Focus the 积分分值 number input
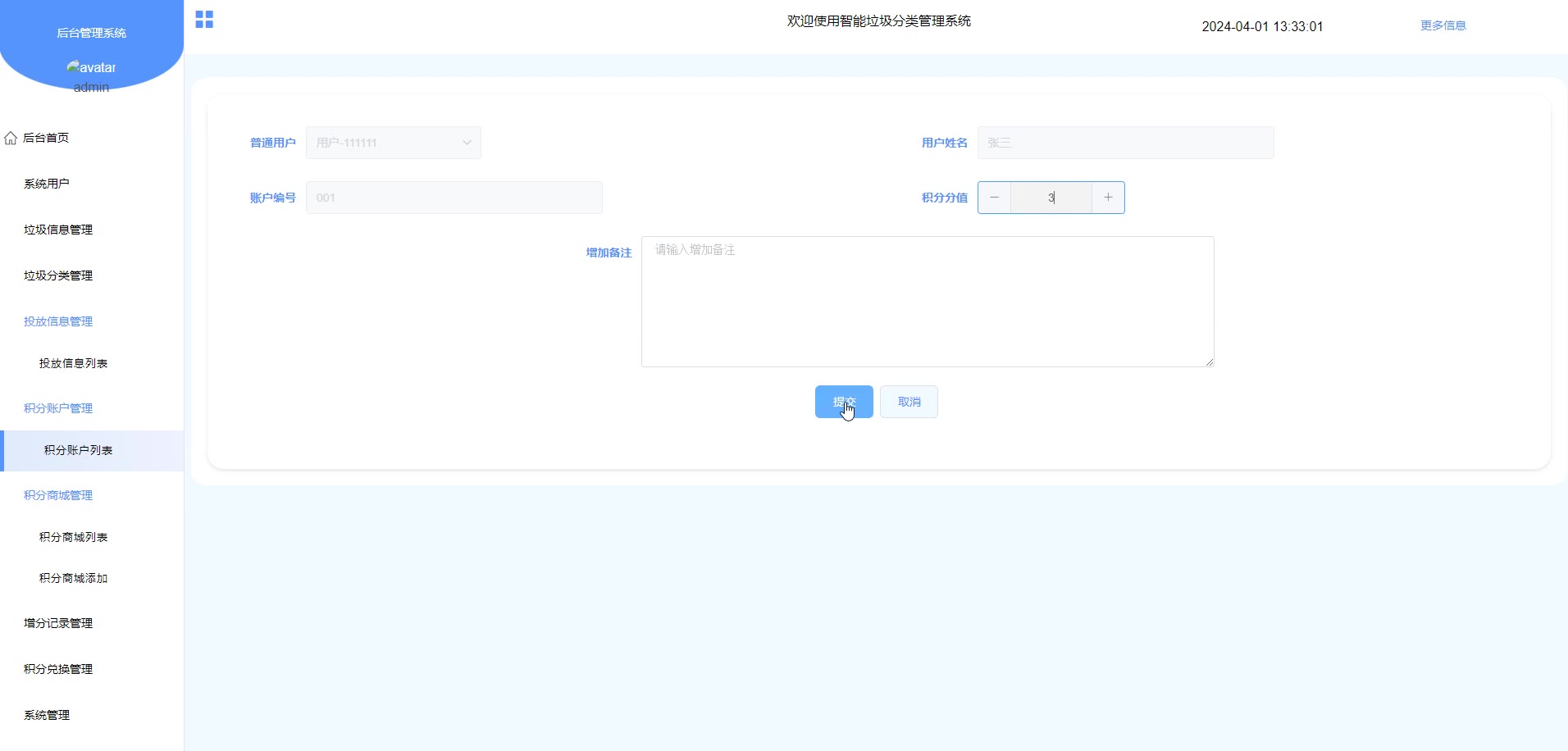This screenshot has height=751, width=1568. click(x=1051, y=198)
